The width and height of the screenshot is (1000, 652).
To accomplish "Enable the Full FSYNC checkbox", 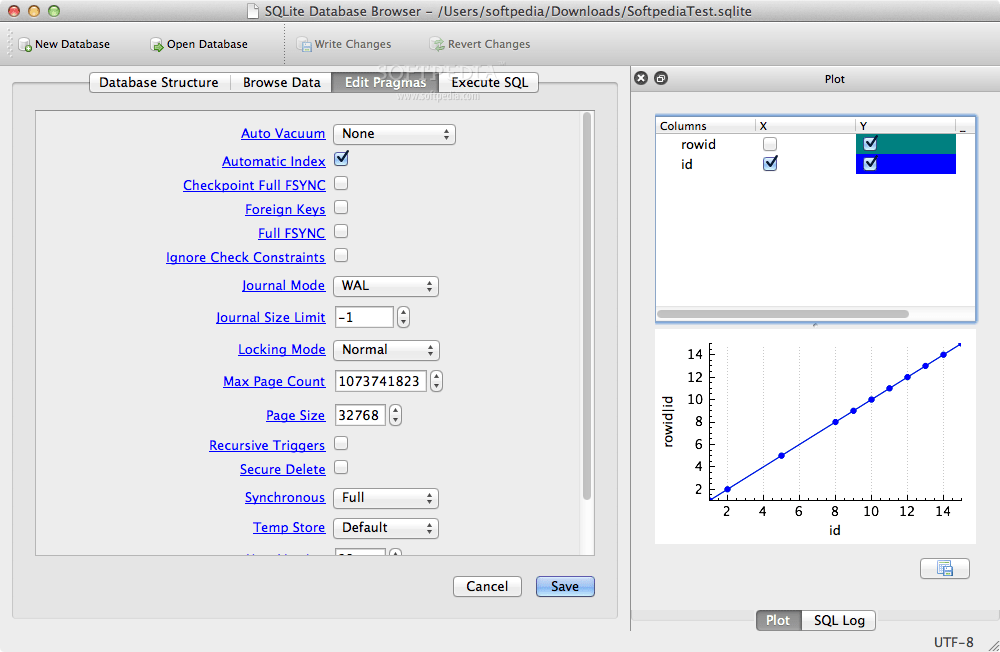I will point(341,231).
